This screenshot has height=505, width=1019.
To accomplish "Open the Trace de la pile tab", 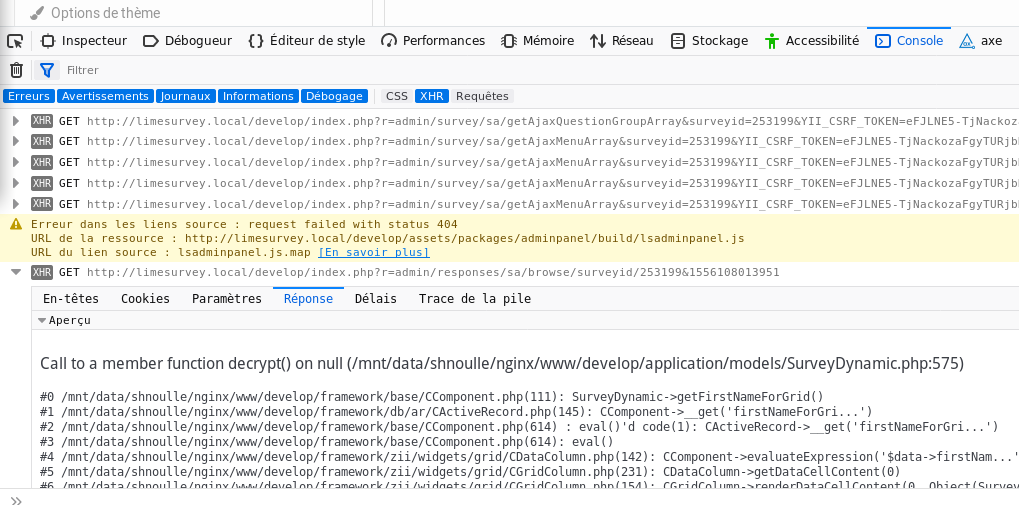I will coord(474,298).
